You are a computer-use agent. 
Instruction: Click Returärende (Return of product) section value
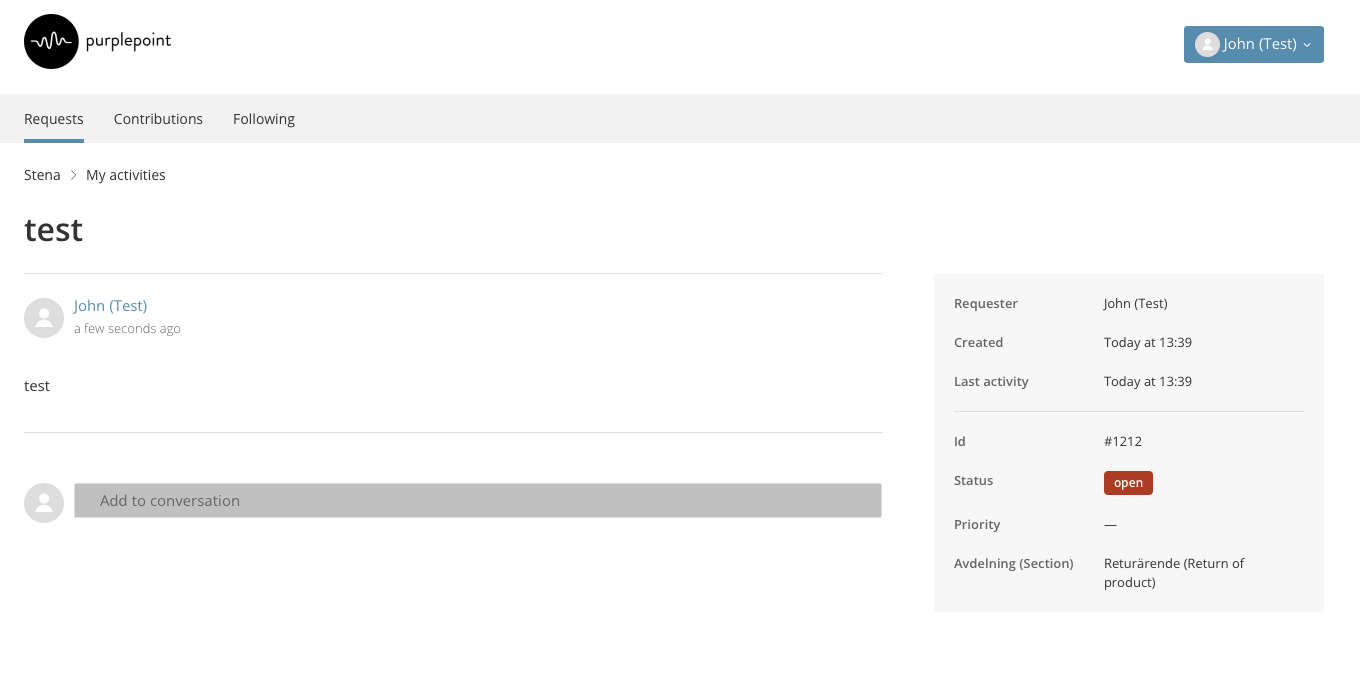pos(1173,573)
